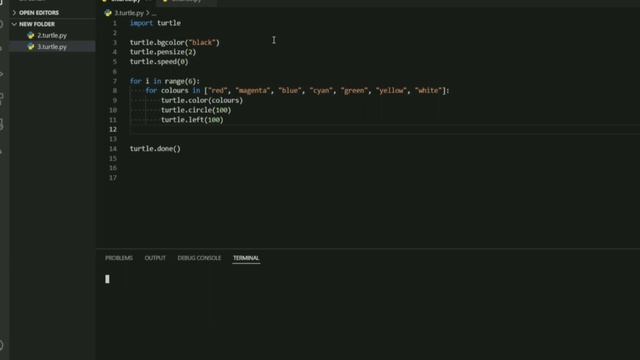This screenshot has width=640, height=360.
Task: Click line number 14 in the gutter
Action: 113,149
